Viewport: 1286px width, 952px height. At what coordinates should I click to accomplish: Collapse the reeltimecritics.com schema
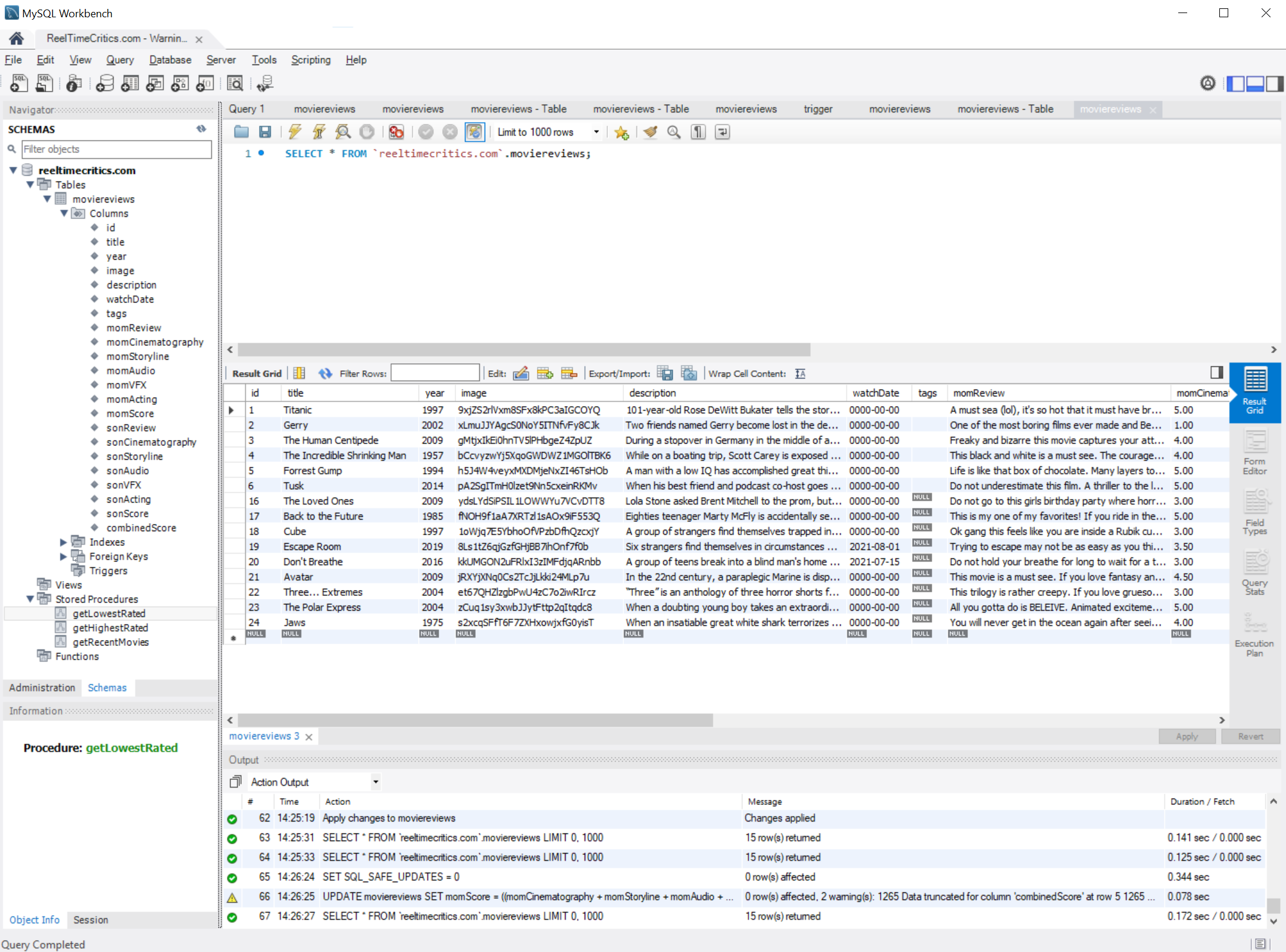click(x=13, y=170)
